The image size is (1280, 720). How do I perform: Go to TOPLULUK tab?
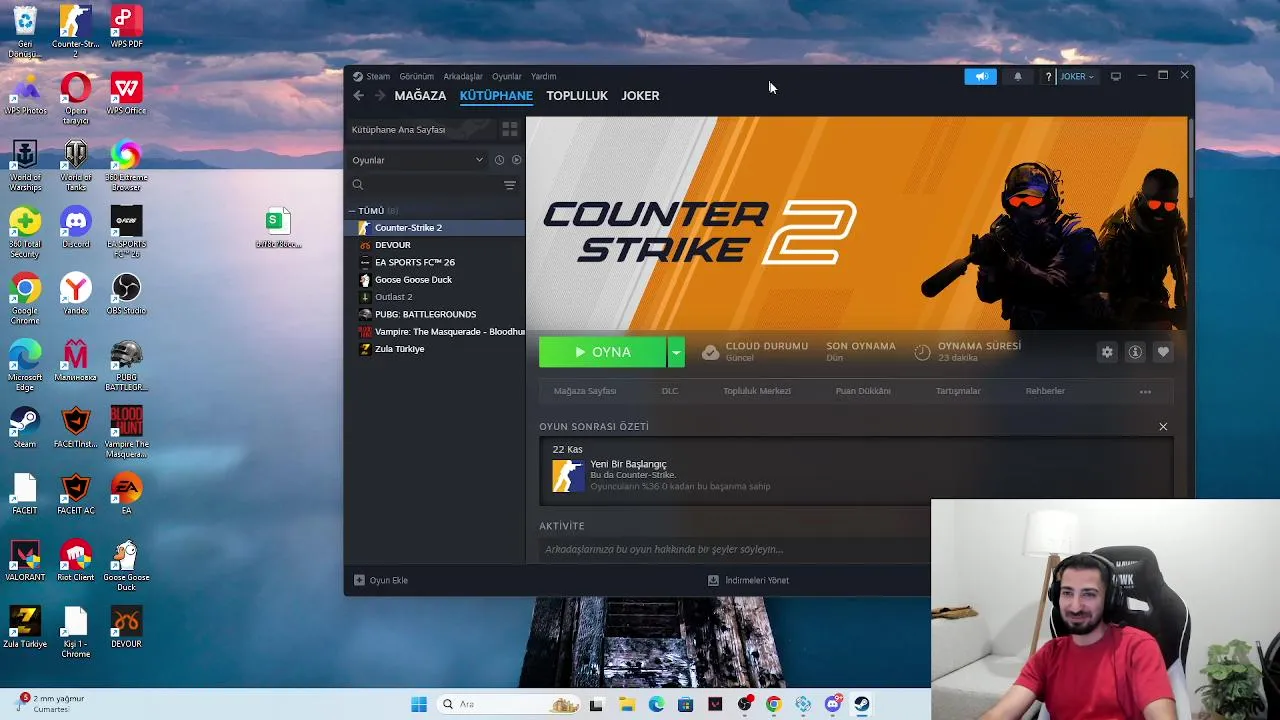[x=577, y=95]
